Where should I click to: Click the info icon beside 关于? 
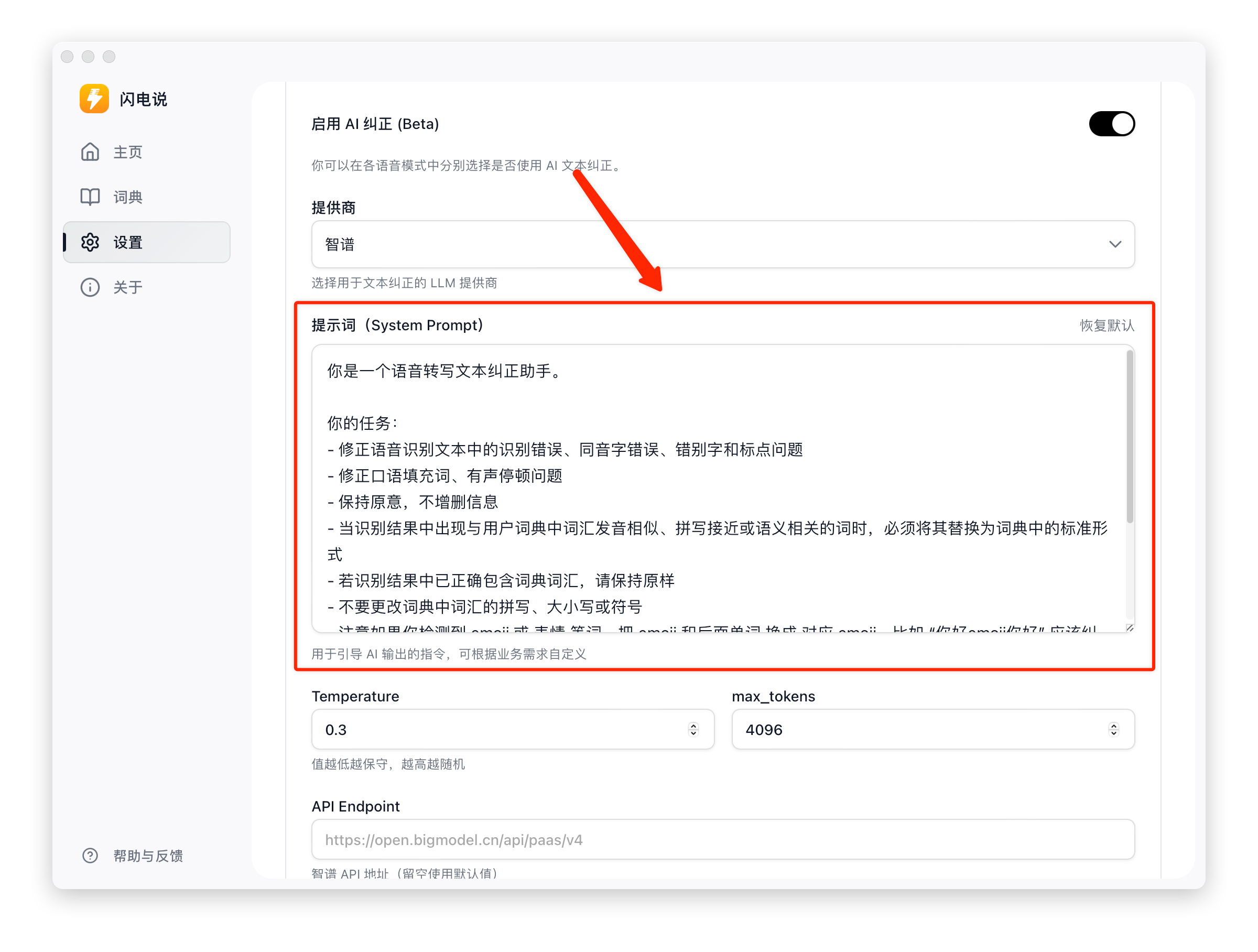click(x=90, y=287)
